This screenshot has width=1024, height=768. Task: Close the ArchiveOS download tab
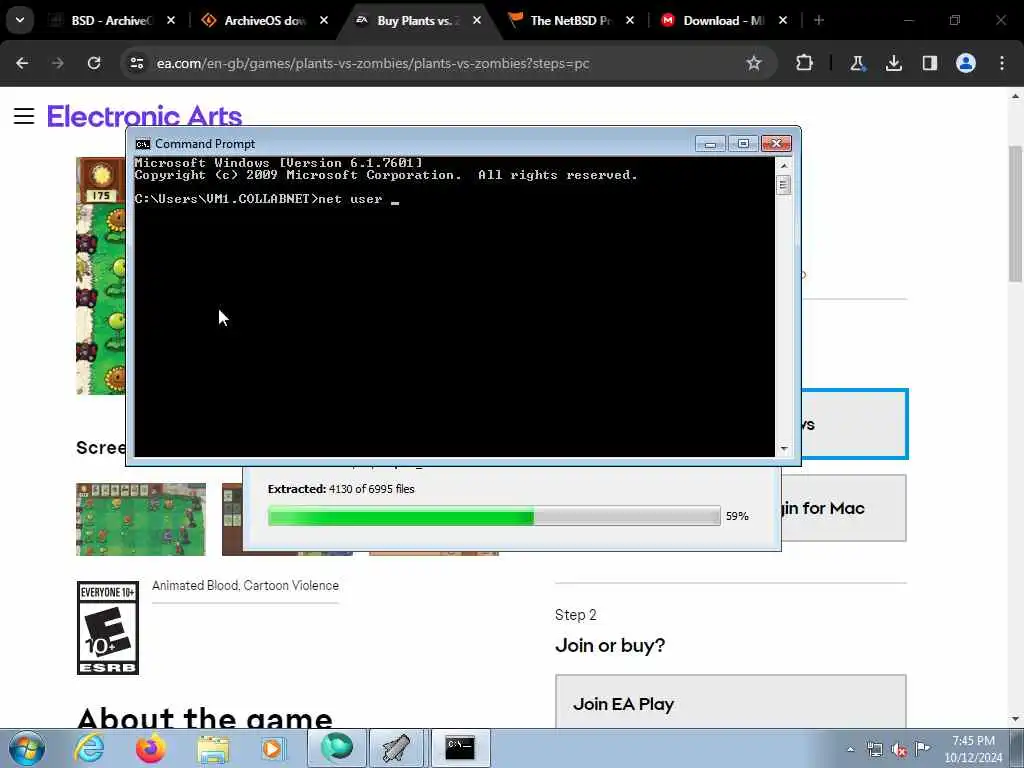324,20
